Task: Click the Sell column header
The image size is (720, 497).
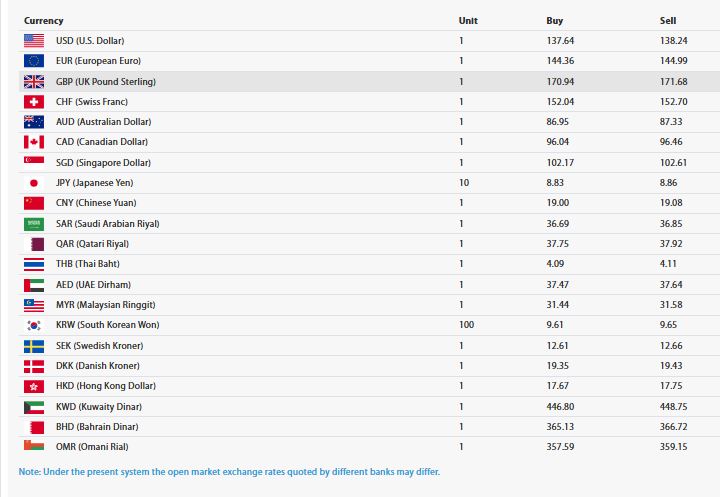Action: [668, 21]
